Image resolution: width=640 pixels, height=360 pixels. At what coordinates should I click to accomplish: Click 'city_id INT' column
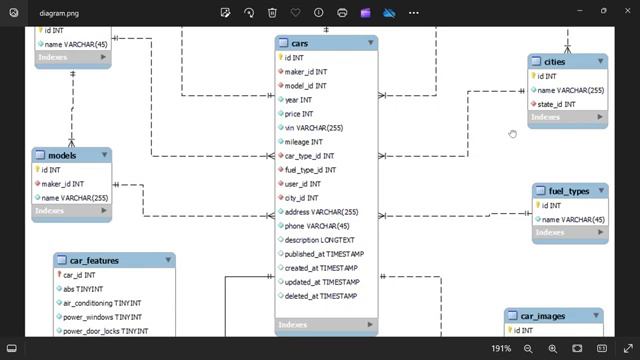coord(301,198)
